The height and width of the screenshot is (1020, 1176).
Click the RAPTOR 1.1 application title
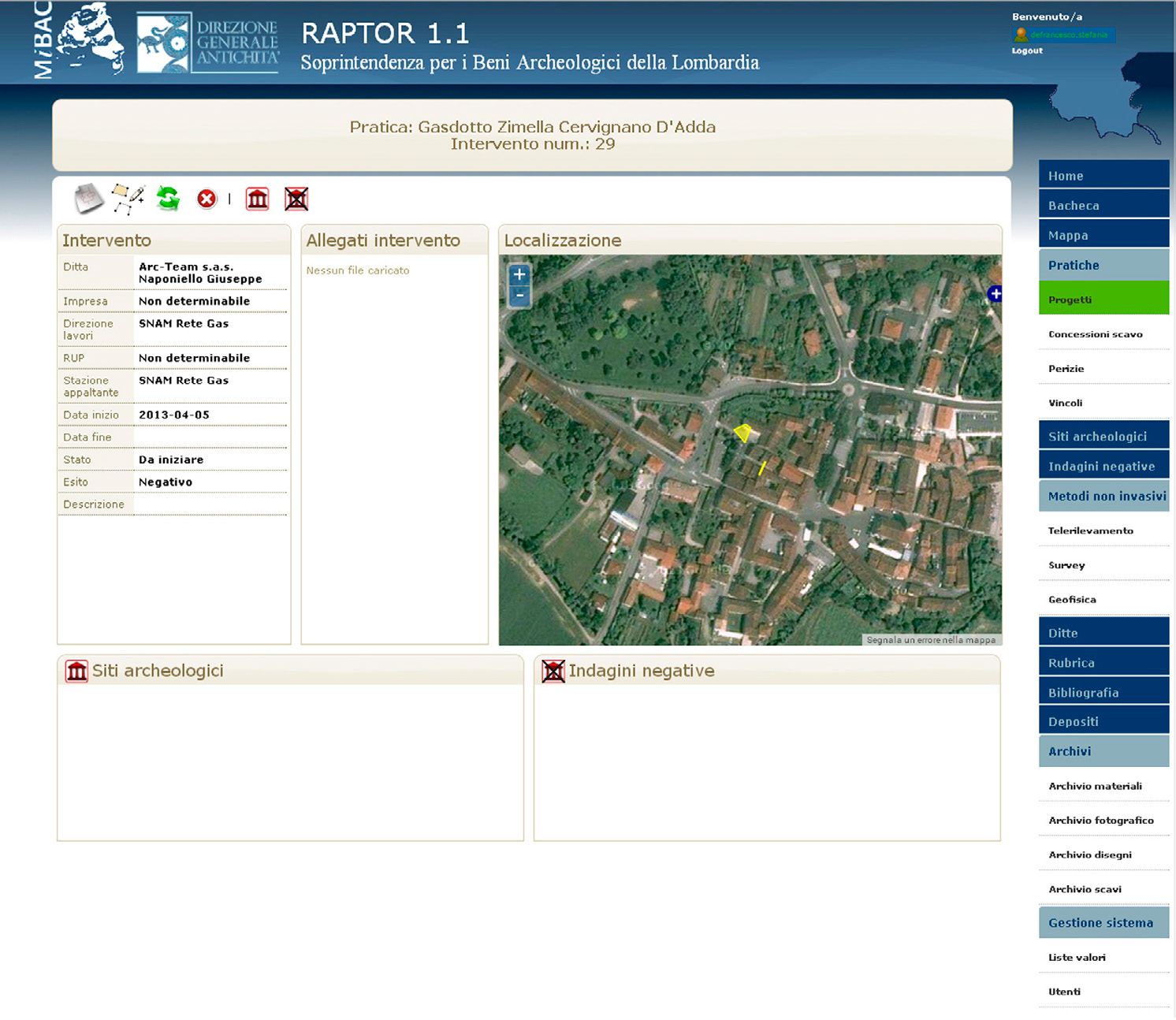coord(385,33)
